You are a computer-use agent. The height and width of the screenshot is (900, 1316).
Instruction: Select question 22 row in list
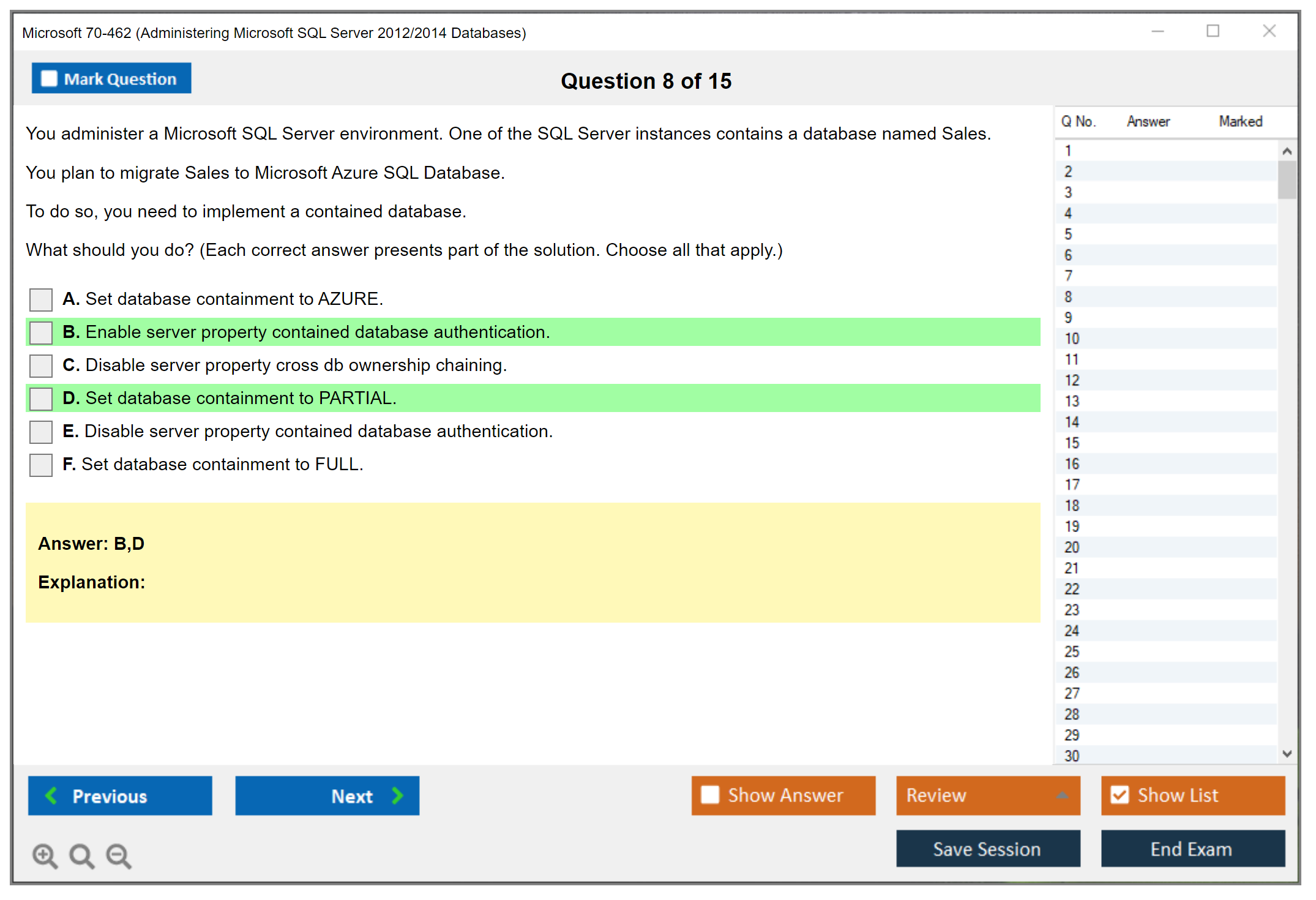click(1072, 589)
